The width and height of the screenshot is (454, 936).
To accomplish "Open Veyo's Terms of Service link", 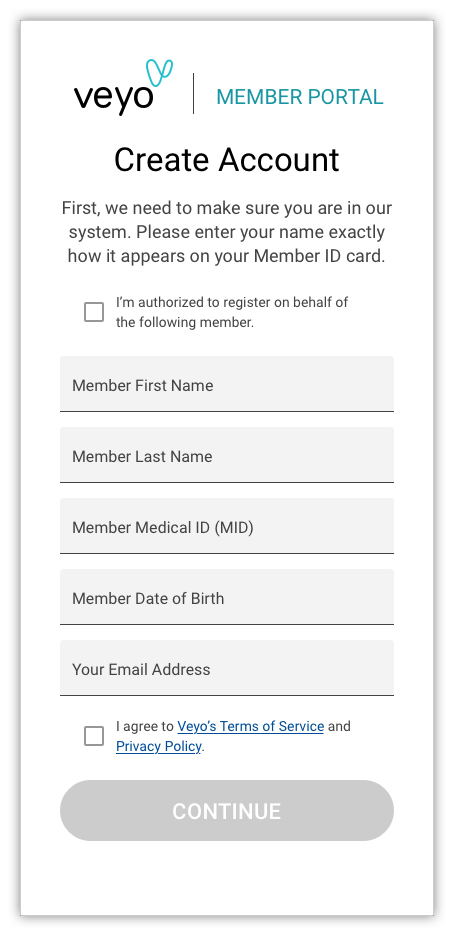I will click(251, 726).
